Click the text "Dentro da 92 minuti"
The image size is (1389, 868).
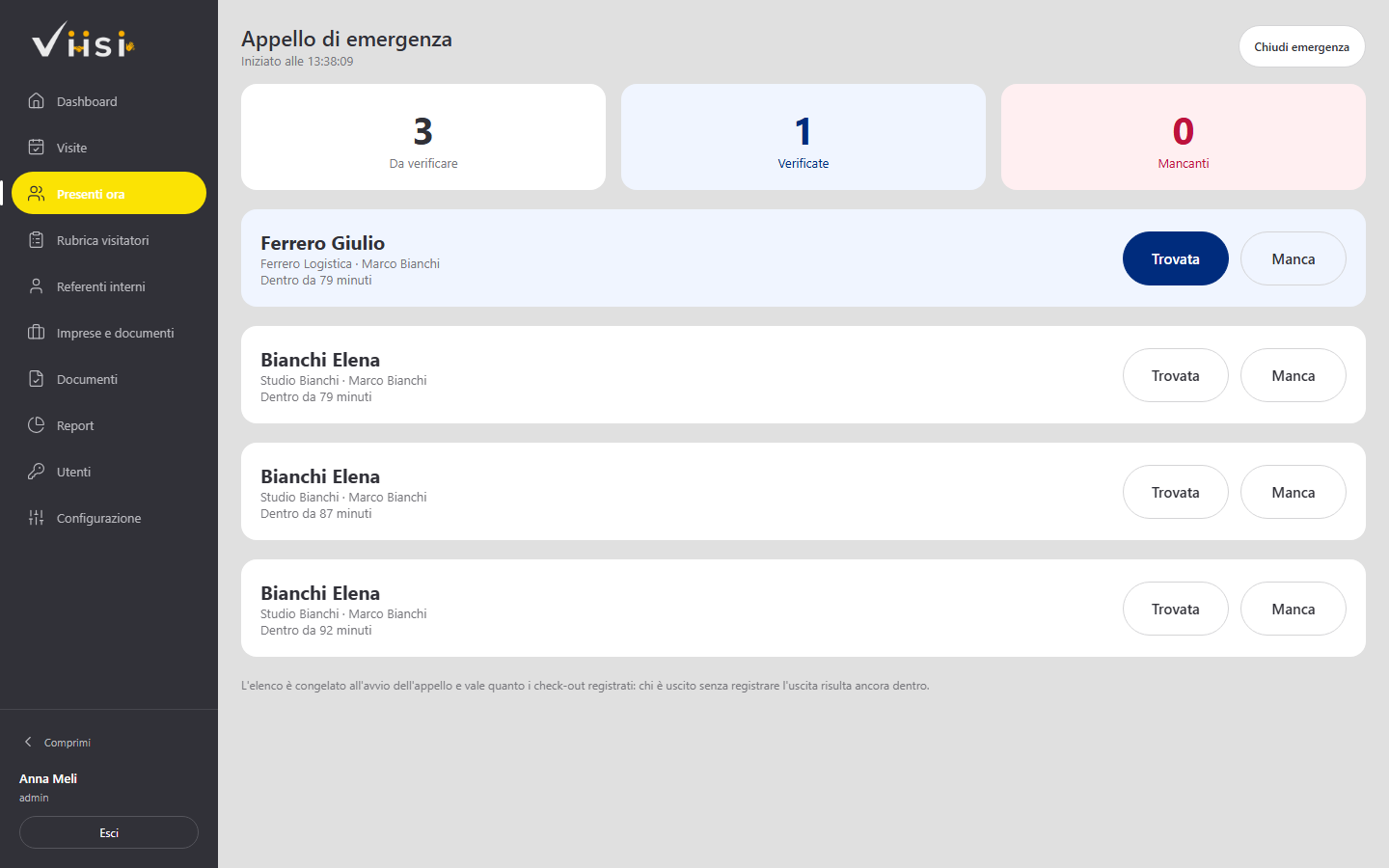point(315,630)
